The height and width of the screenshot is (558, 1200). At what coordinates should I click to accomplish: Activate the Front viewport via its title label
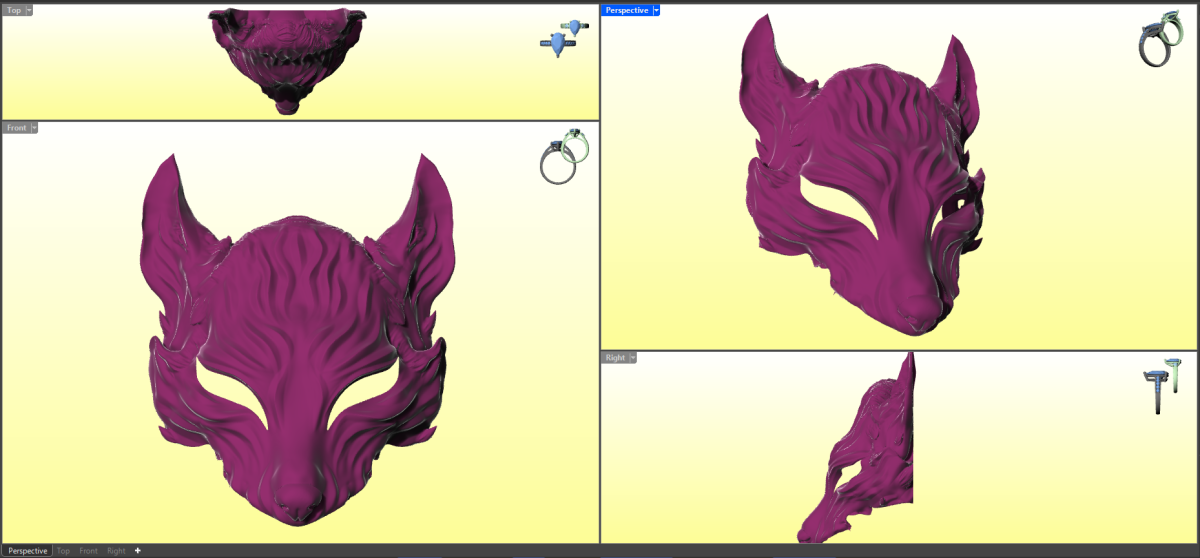(x=16, y=128)
